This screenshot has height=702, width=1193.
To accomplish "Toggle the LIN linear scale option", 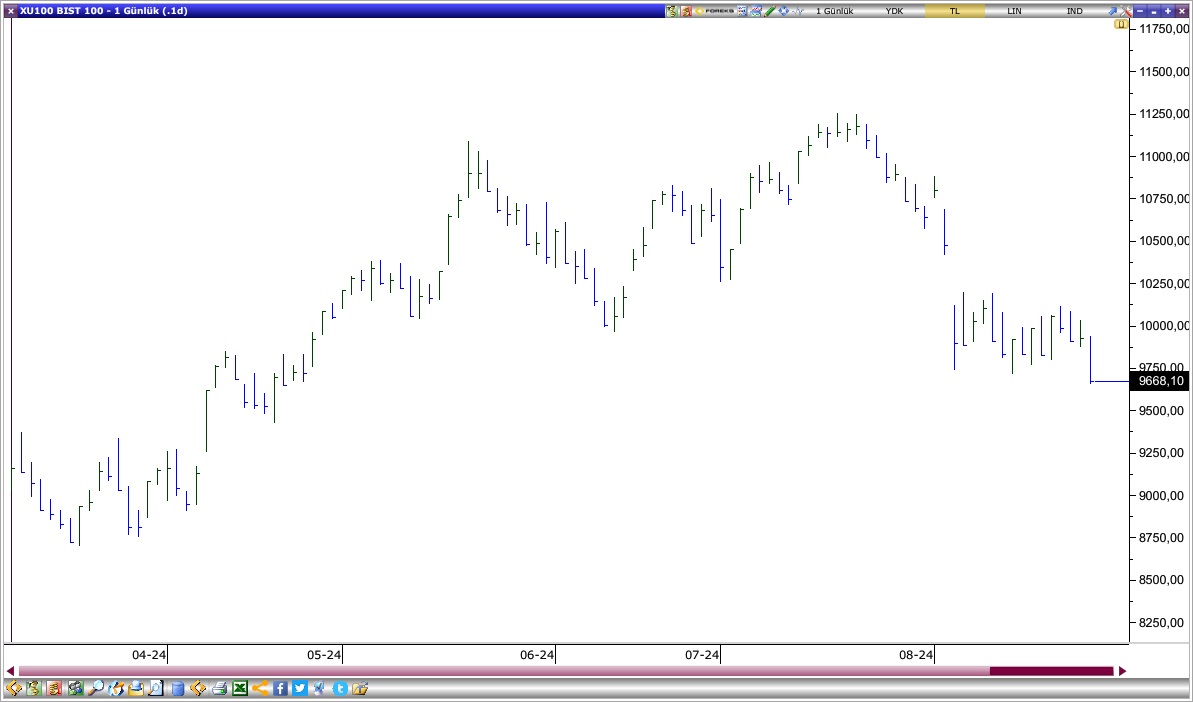I will pos(1014,10).
